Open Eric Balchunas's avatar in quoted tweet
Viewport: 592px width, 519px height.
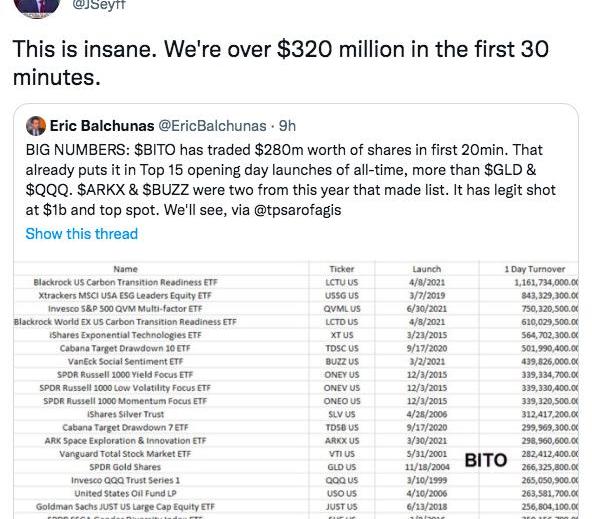(36, 126)
